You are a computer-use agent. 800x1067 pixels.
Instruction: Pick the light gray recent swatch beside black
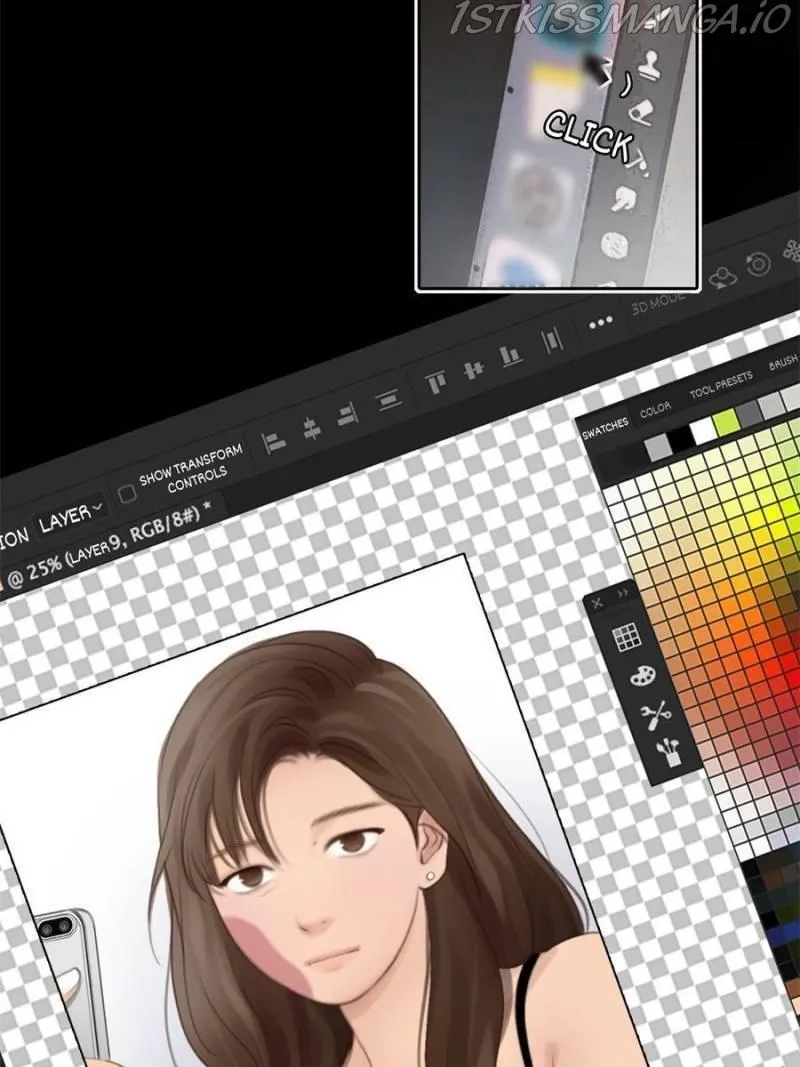point(658,447)
